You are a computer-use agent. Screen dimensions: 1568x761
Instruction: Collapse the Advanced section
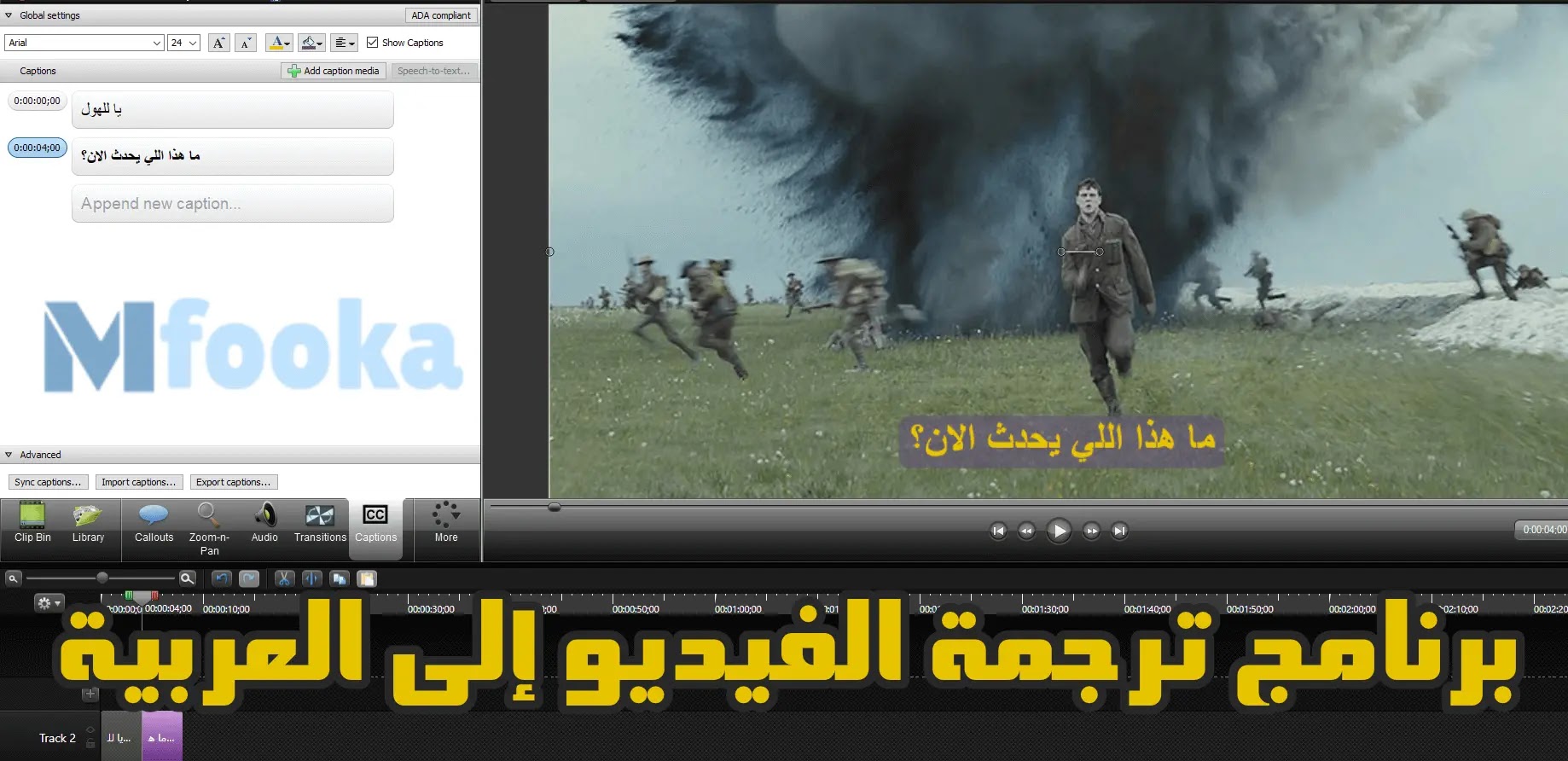9,455
